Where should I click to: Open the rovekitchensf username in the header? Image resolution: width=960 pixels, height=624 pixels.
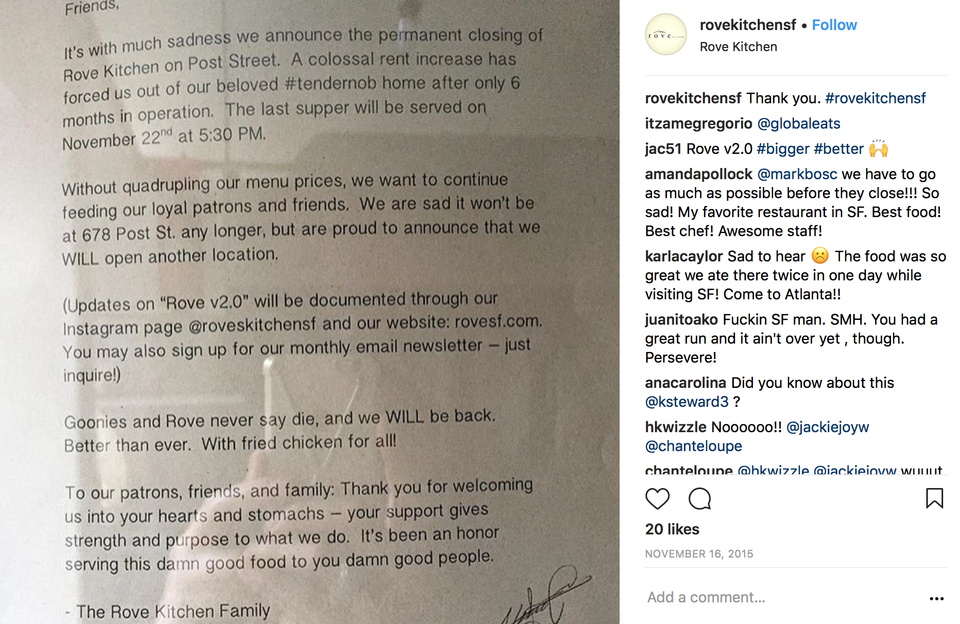click(748, 25)
